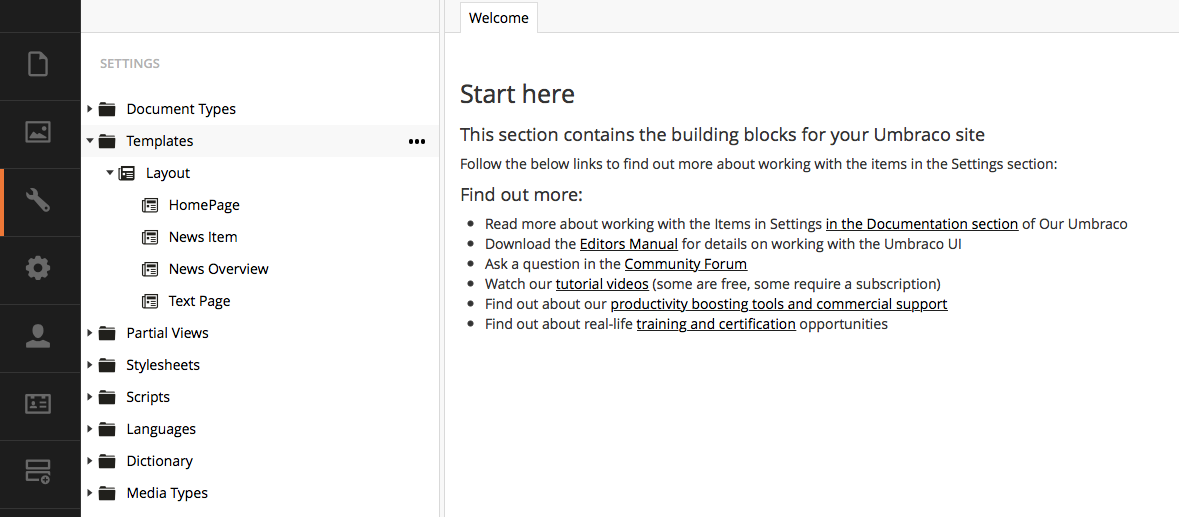1179x517 pixels.
Task: Expand the Languages node
Action: tap(90, 429)
